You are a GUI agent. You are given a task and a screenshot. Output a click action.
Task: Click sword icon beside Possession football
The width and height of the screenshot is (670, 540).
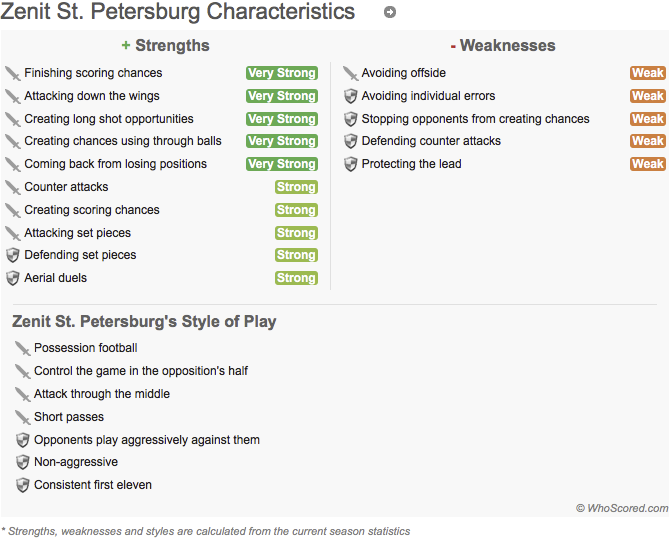pyautogui.click(x=23, y=349)
